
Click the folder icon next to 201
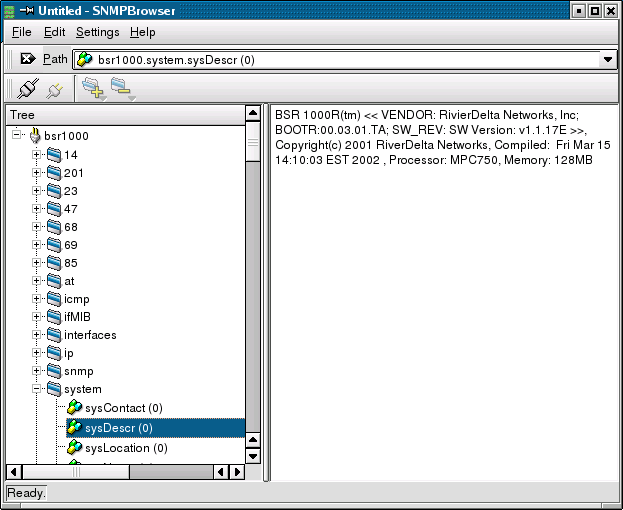[x=54, y=173]
